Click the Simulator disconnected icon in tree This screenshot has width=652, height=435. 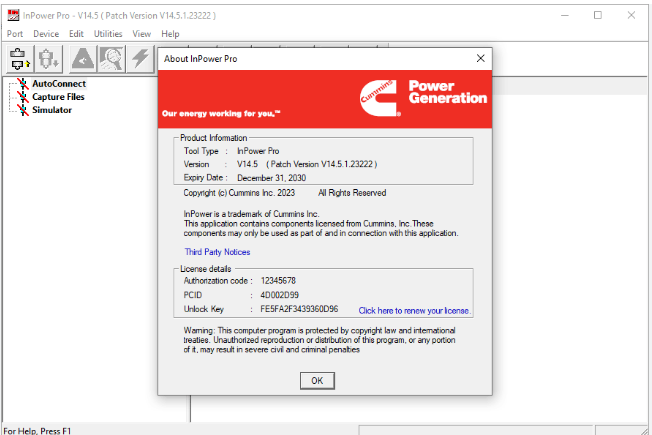[x=21, y=110]
